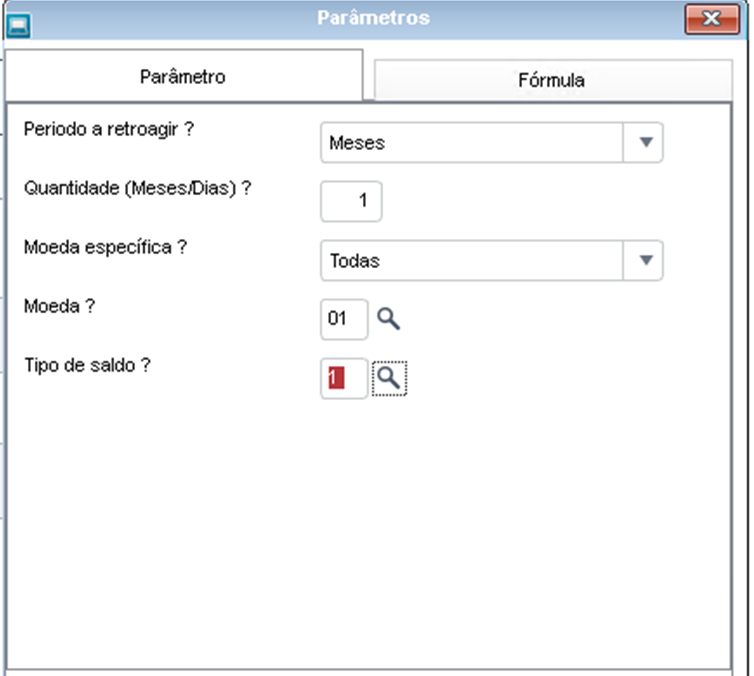Click the 'Moeda específica ?' label
The height and width of the screenshot is (676, 754).
pos(105,248)
